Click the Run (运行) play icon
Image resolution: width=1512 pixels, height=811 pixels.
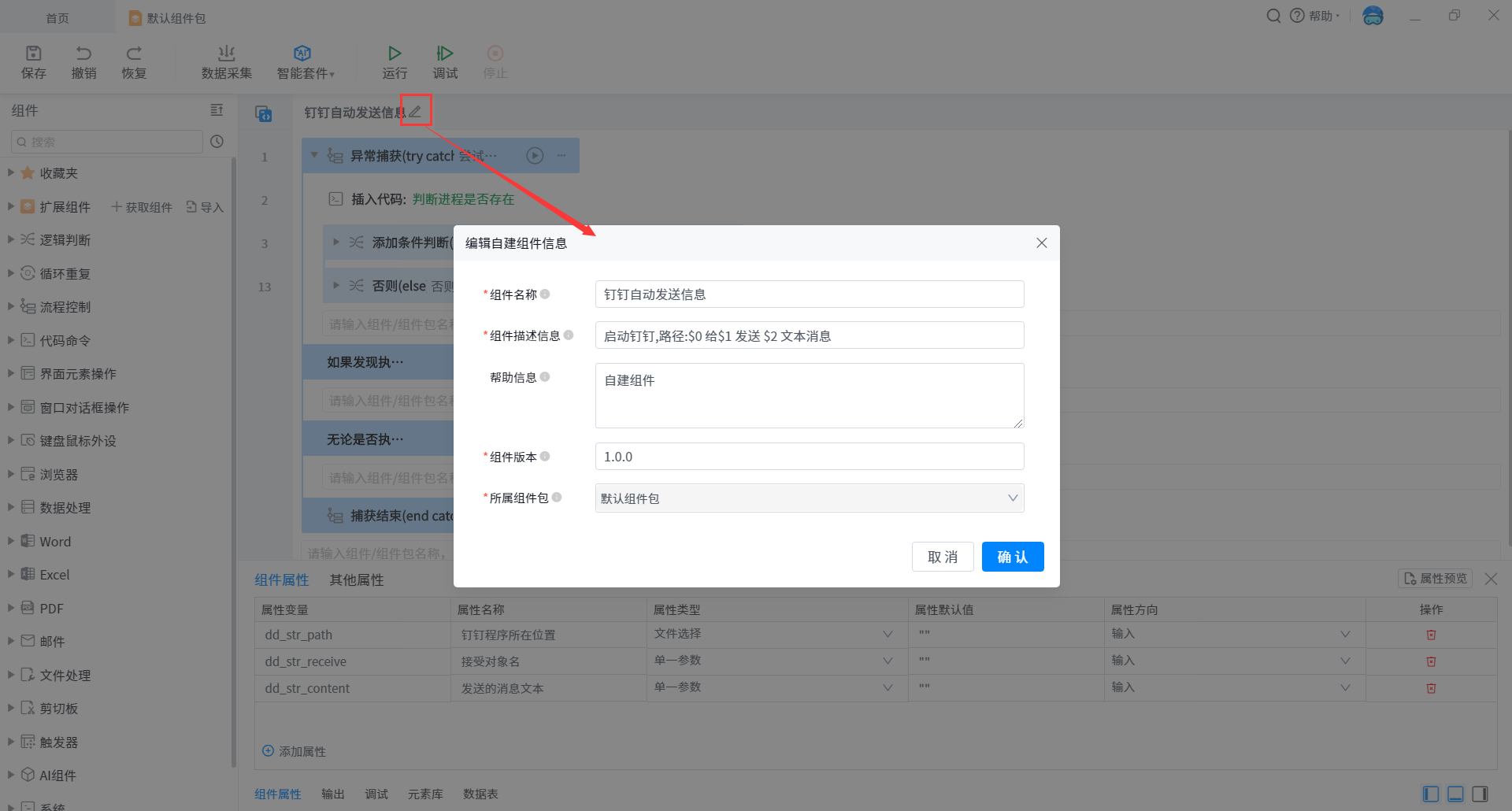point(395,54)
